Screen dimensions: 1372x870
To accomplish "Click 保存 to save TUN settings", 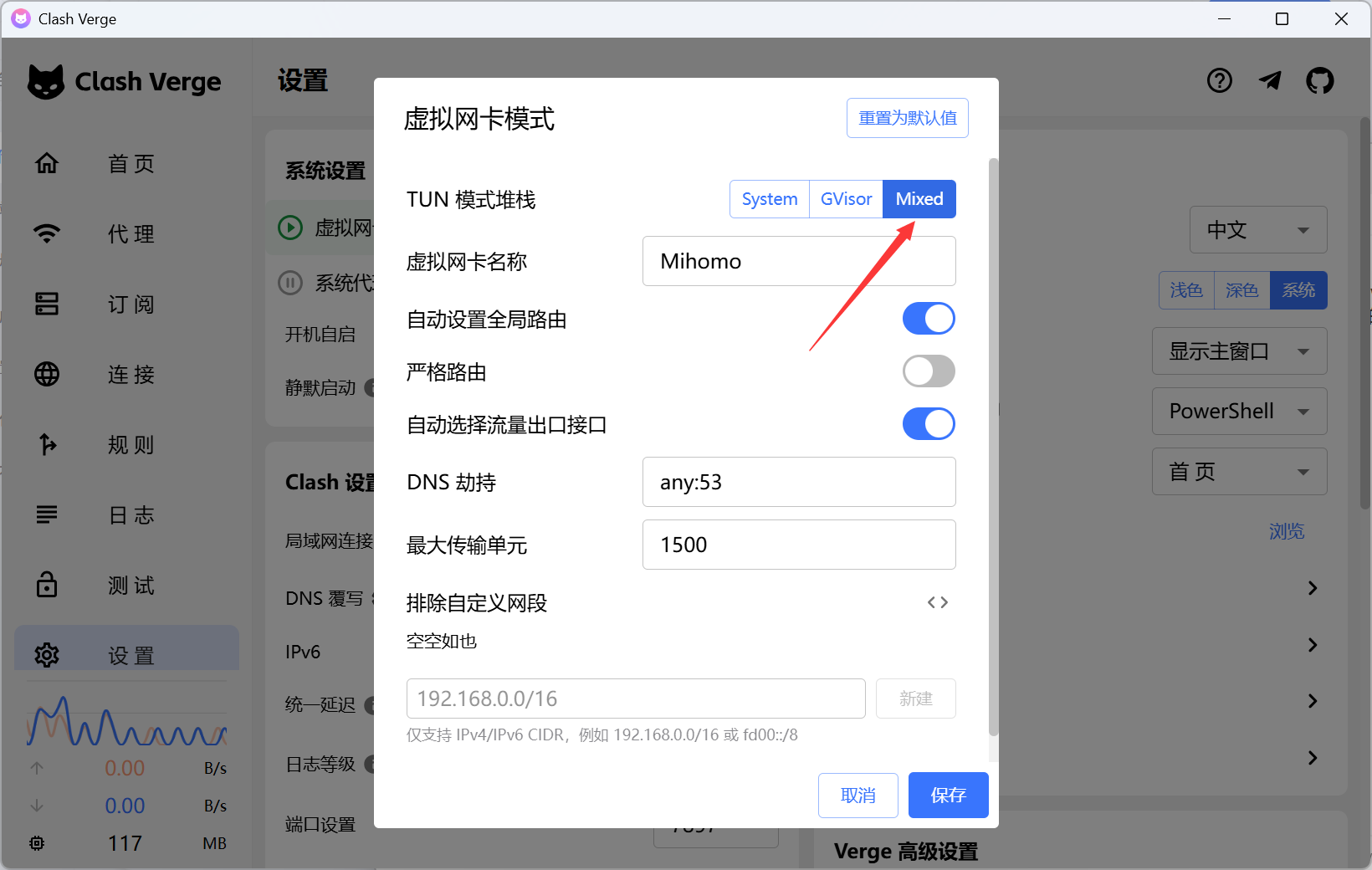I will [949, 795].
